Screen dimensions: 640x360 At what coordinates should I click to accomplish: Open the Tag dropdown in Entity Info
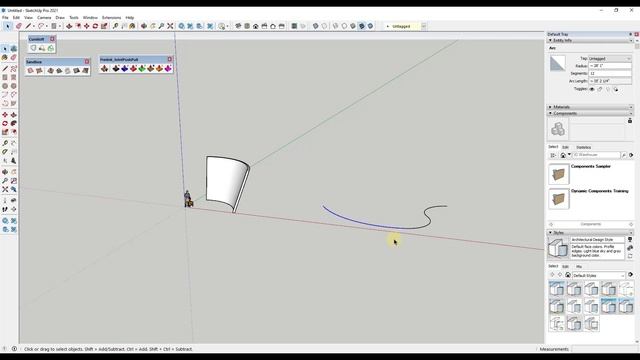610,58
